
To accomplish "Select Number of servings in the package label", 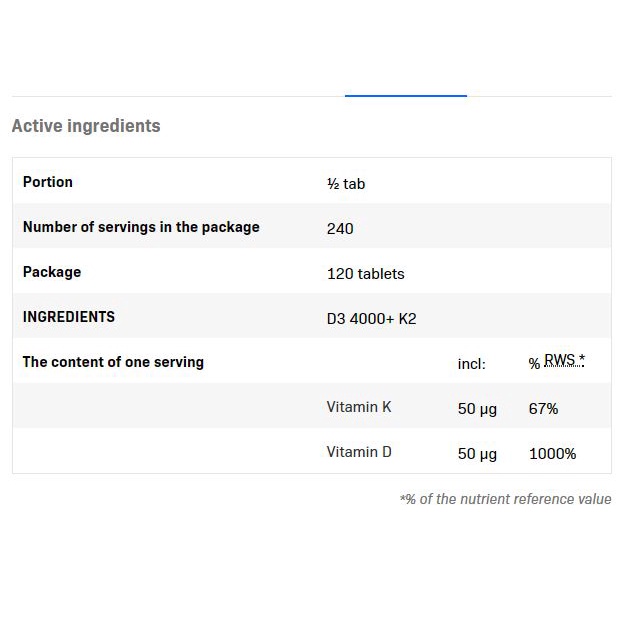I will [141, 227].
